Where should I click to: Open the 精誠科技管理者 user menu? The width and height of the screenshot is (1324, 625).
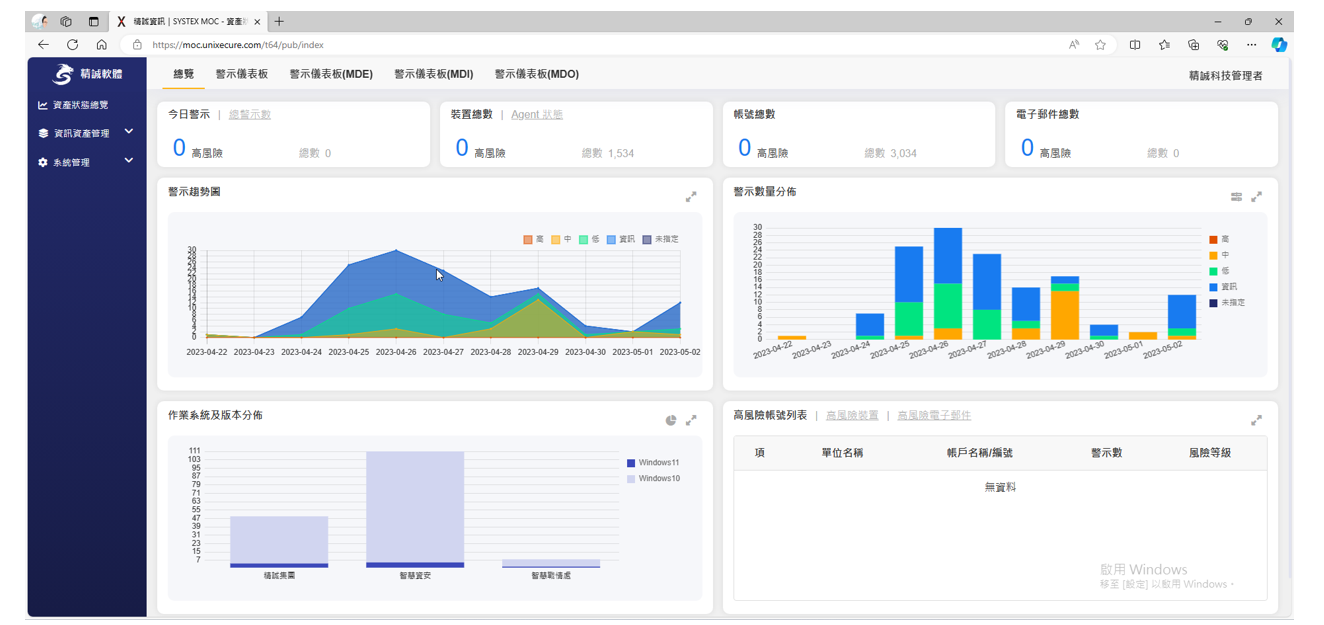coord(1225,75)
